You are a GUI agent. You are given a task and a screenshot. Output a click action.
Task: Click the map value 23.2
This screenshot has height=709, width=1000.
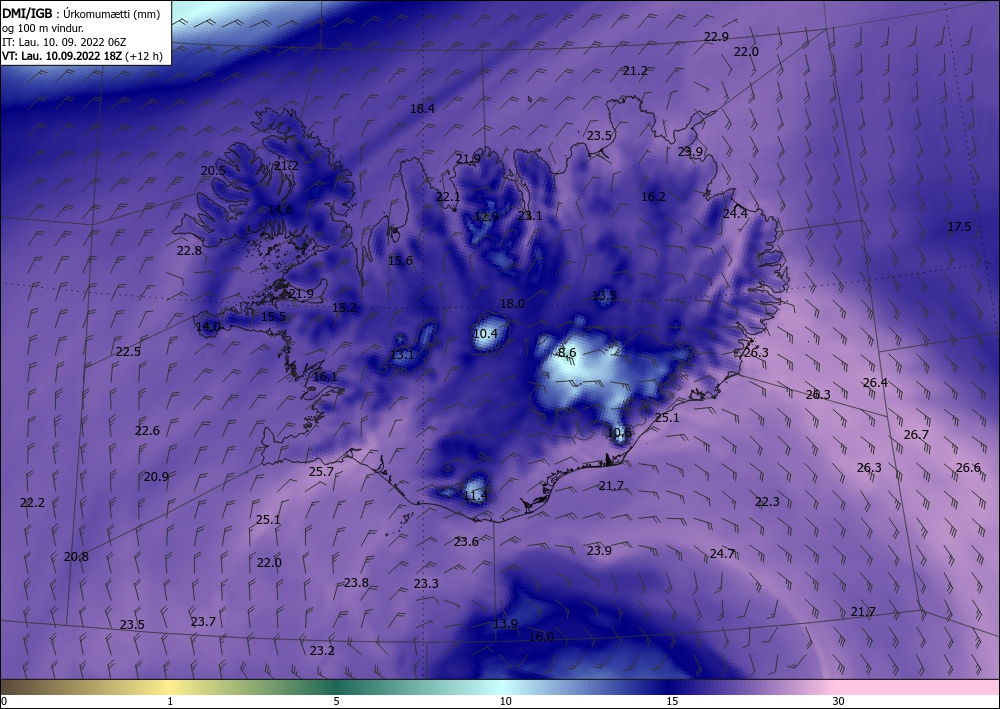[322, 650]
